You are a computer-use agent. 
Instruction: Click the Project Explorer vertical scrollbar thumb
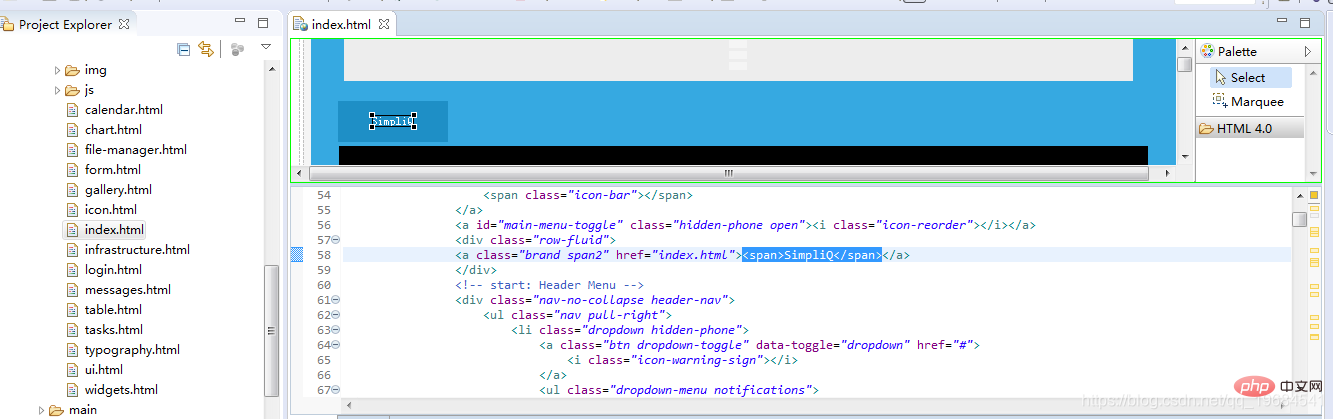pyautogui.click(x=272, y=333)
